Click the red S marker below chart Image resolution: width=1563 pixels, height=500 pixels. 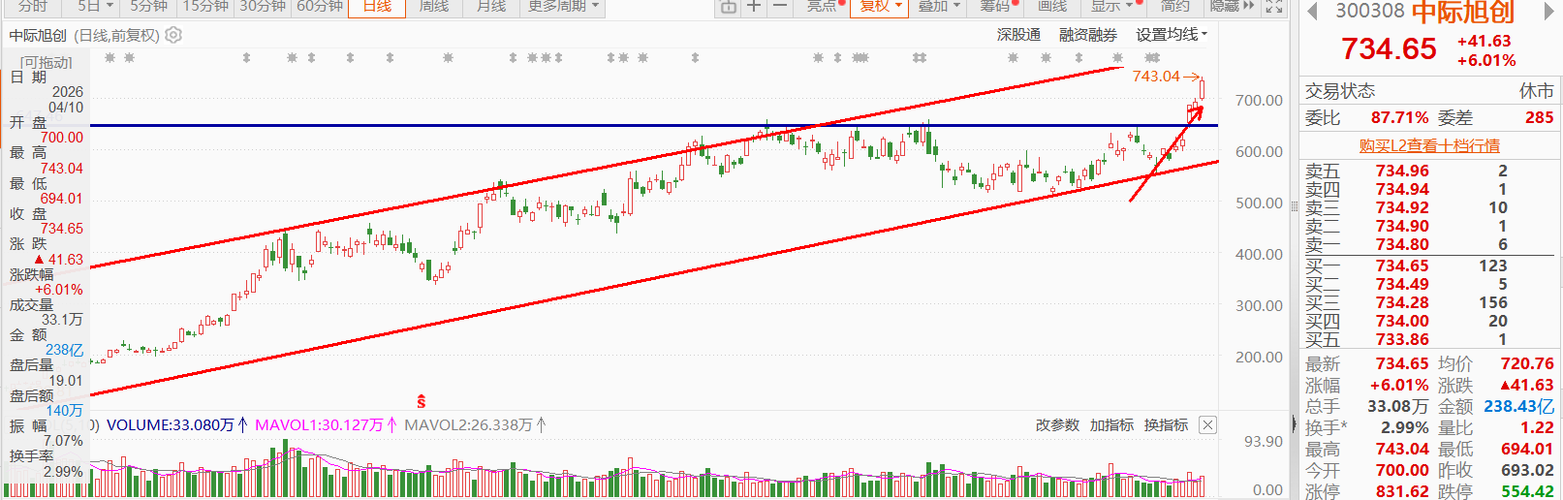423,401
